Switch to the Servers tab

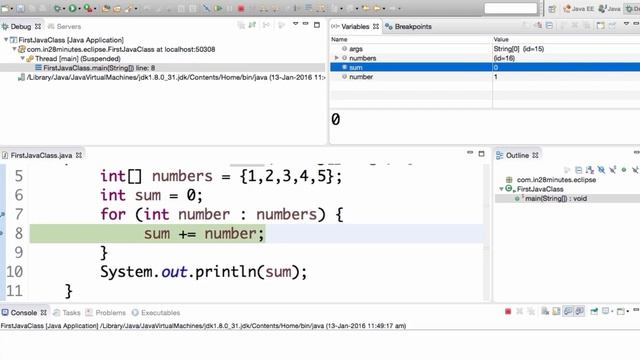(64, 27)
